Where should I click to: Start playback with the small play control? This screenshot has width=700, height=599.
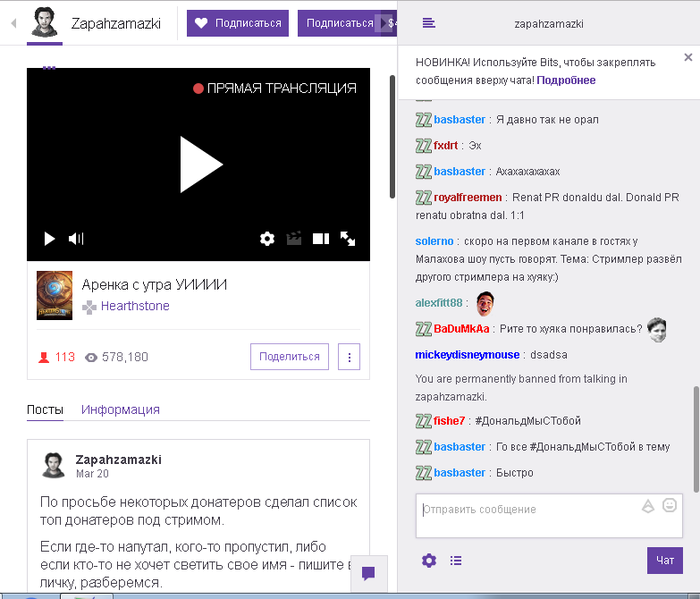coord(49,239)
